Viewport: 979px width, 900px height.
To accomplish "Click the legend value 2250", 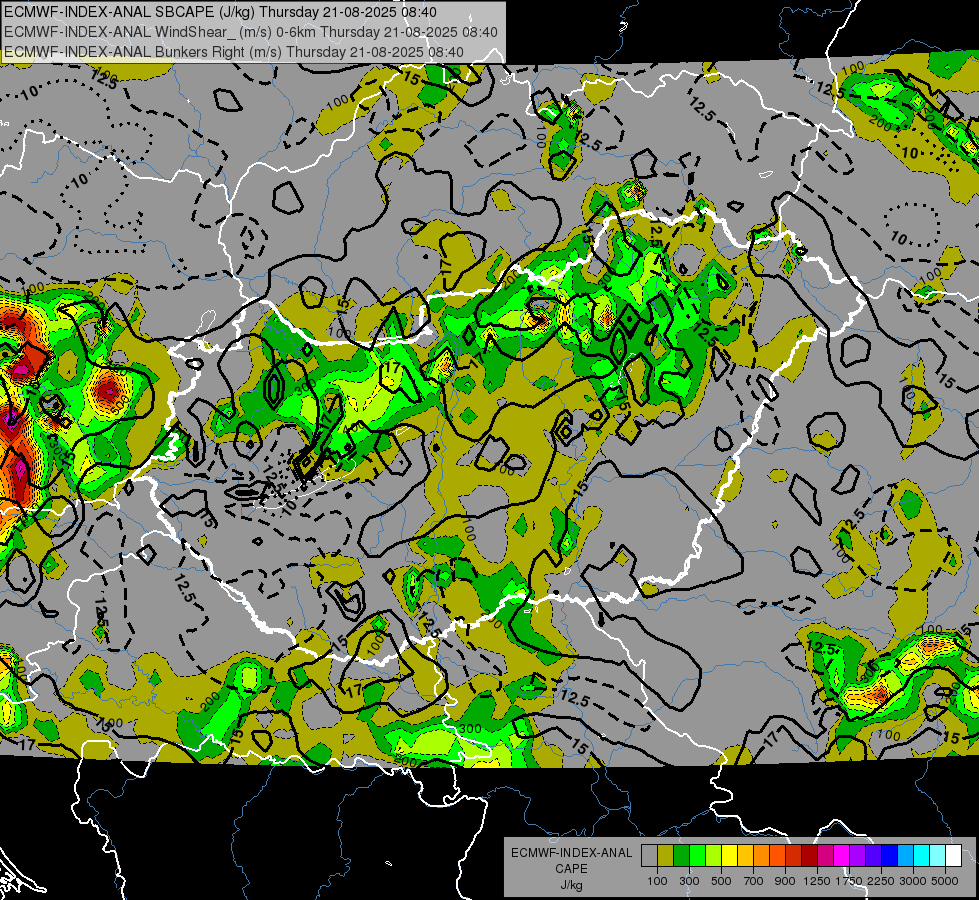I will [x=881, y=881].
